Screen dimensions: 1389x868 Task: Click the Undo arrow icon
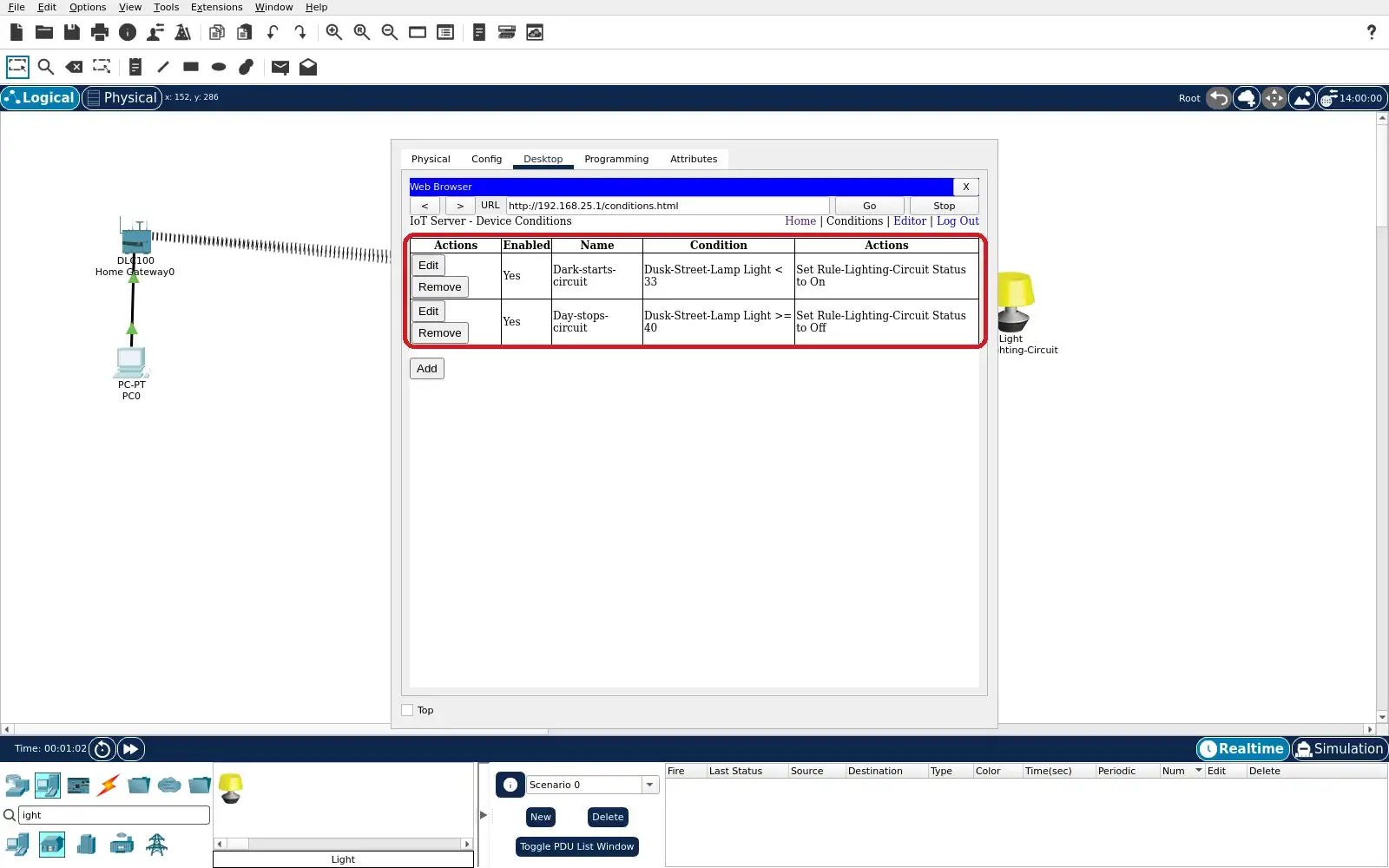click(x=273, y=32)
